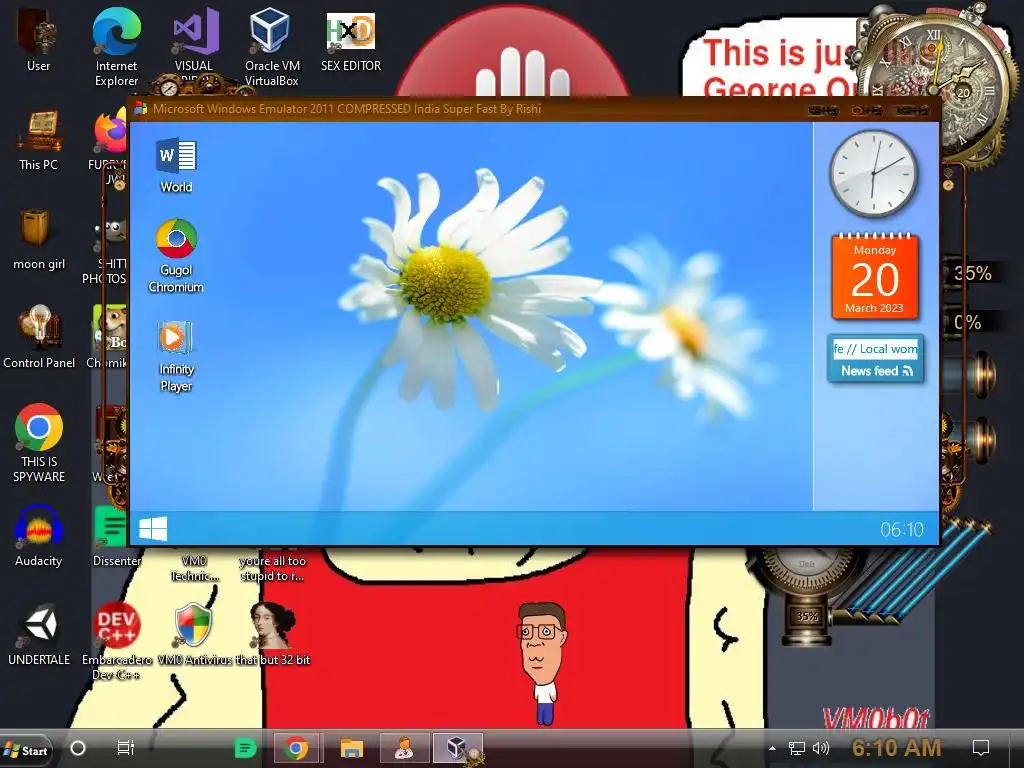Launch THIS IS SPYWARE Chrome icon
1024x768 pixels.
39,443
